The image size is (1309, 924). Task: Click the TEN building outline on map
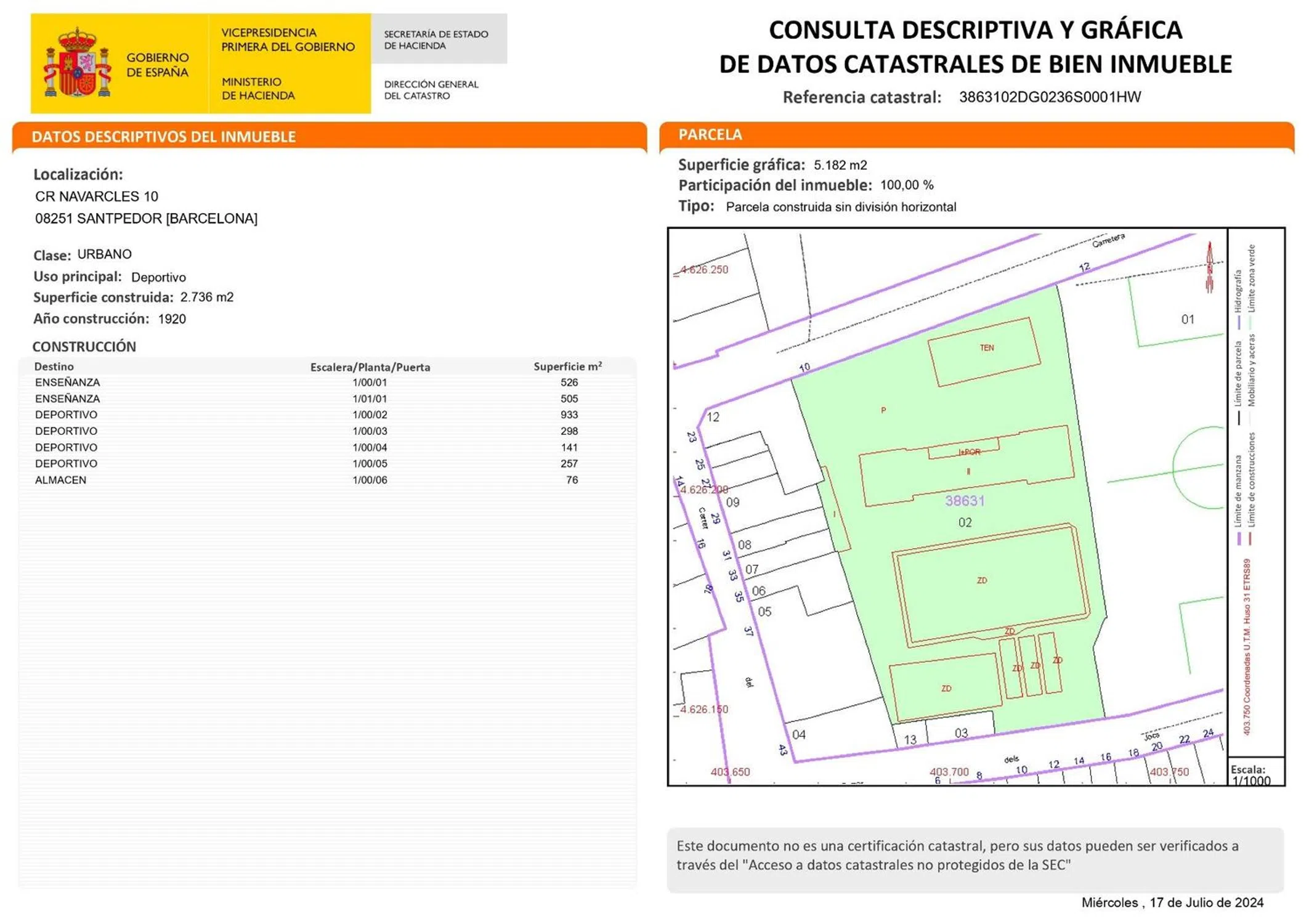tap(984, 352)
